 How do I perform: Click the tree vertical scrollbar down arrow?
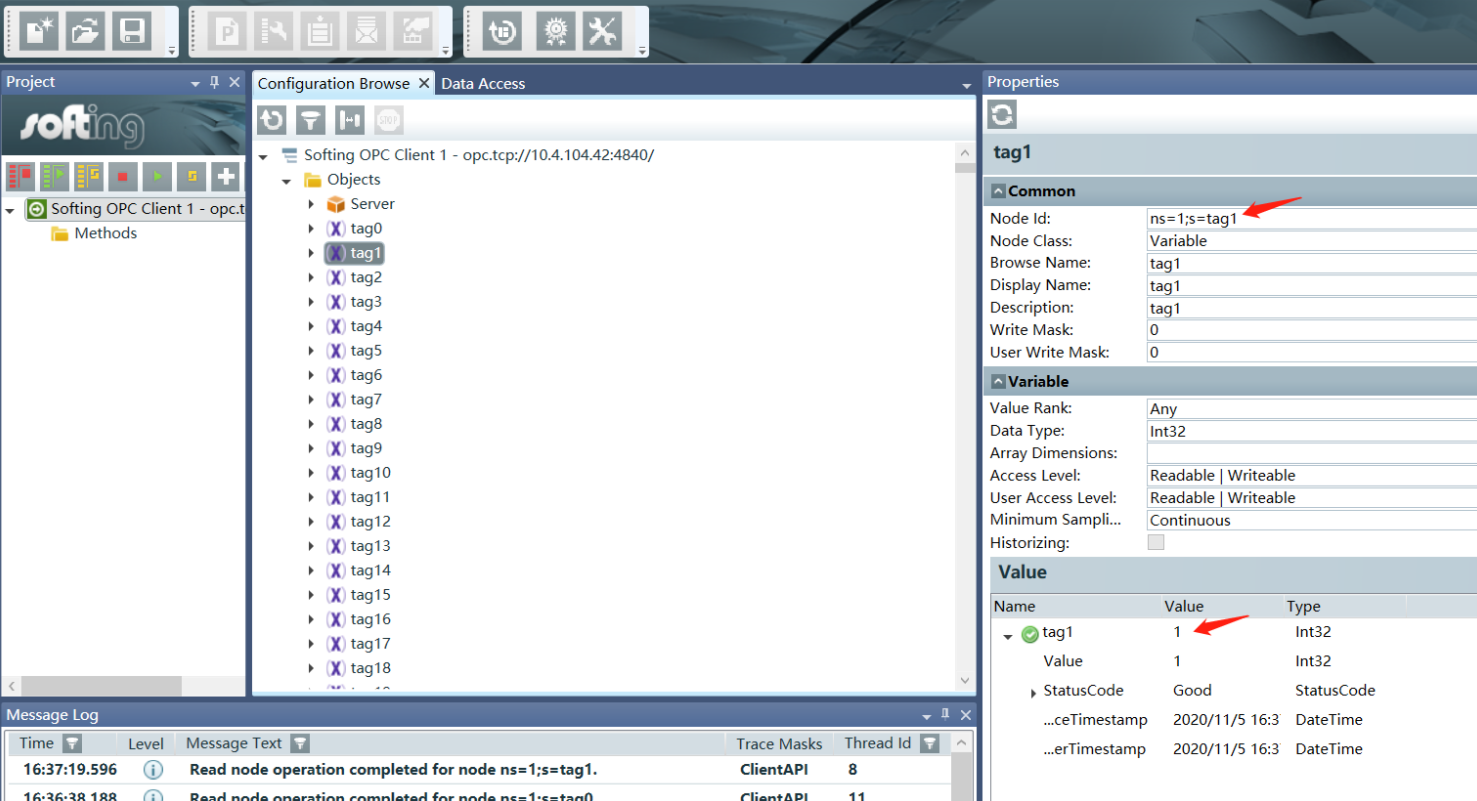pos(965,680)
